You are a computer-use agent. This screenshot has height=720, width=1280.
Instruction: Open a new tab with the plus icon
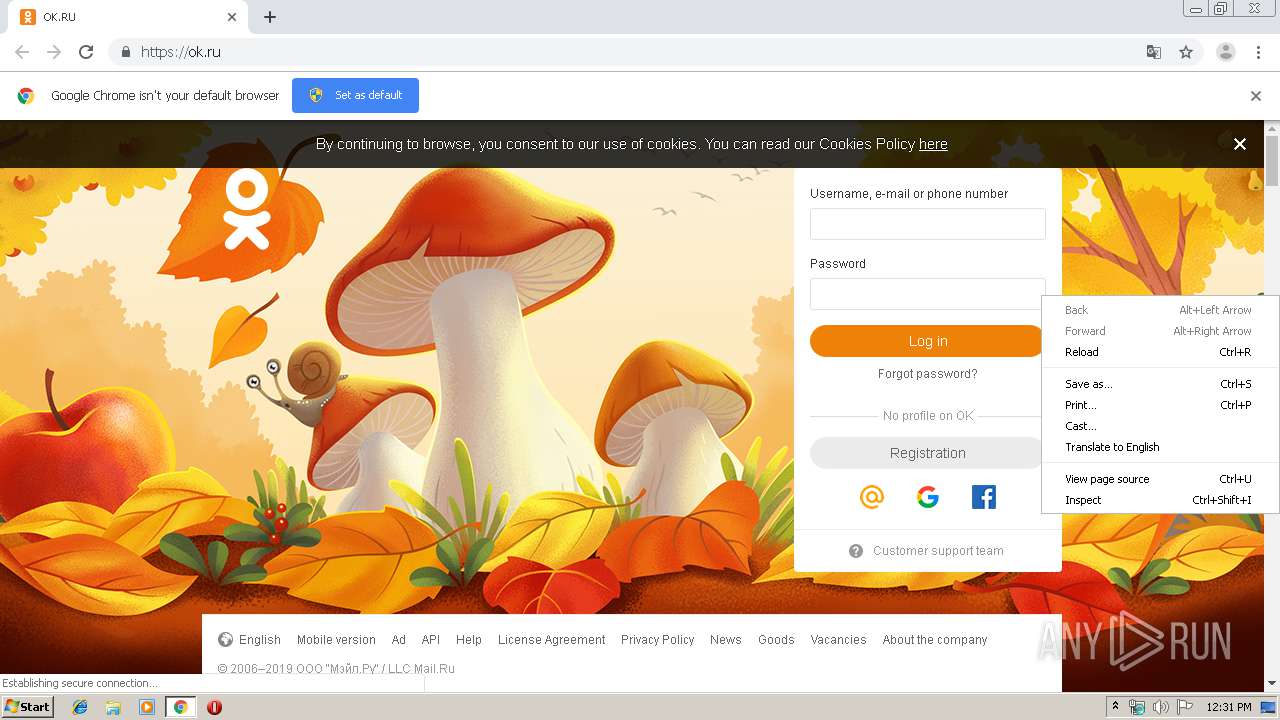270,17
